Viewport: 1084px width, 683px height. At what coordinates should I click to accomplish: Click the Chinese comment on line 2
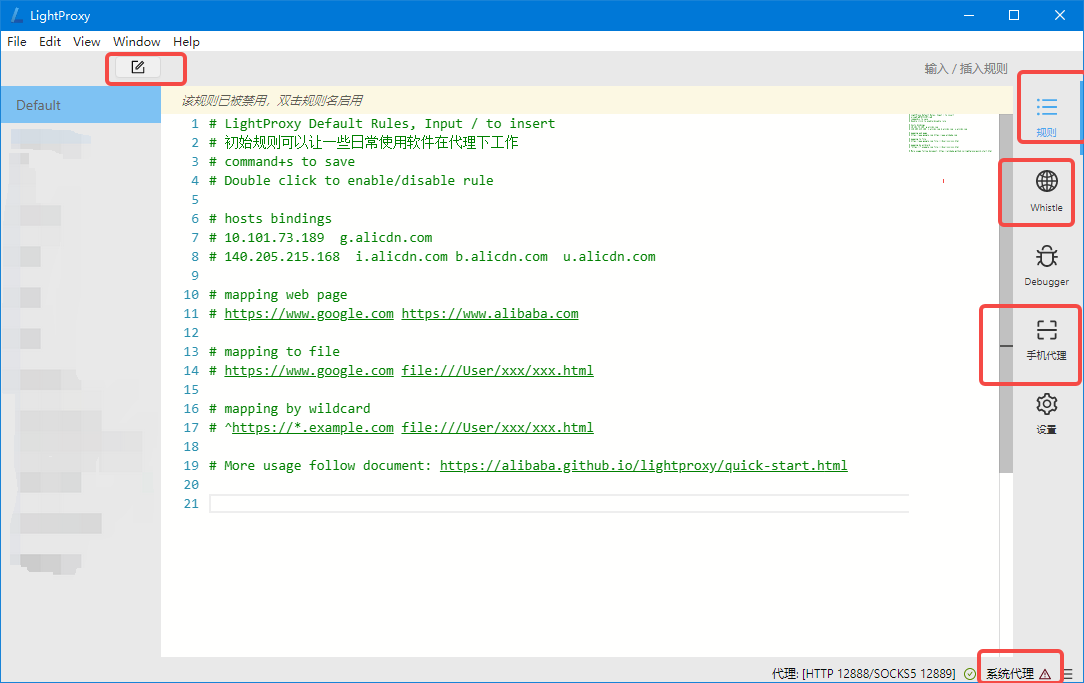click(x=364, y=142)
